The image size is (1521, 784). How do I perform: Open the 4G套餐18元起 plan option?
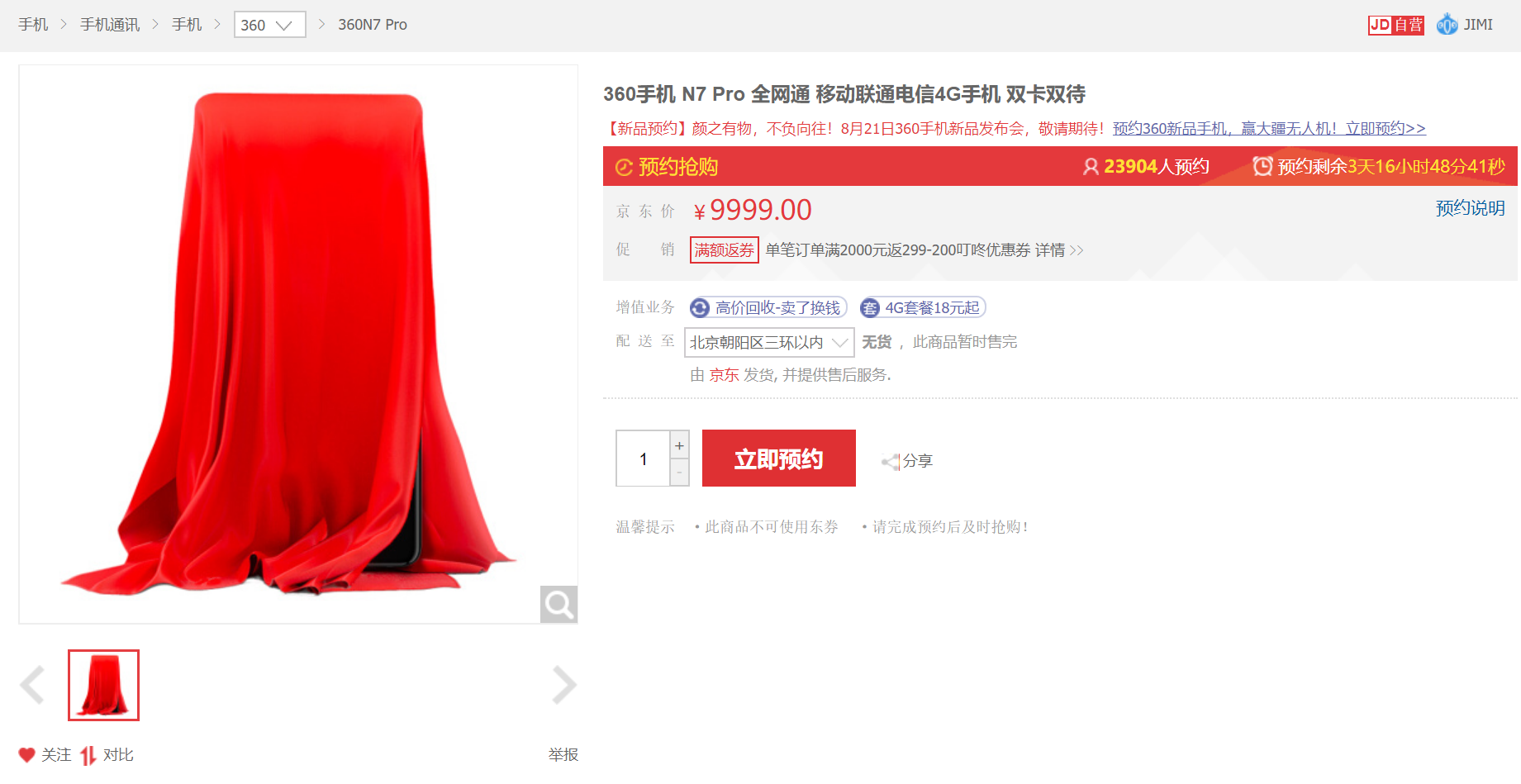pyautogui.click(x=923, y=308)
